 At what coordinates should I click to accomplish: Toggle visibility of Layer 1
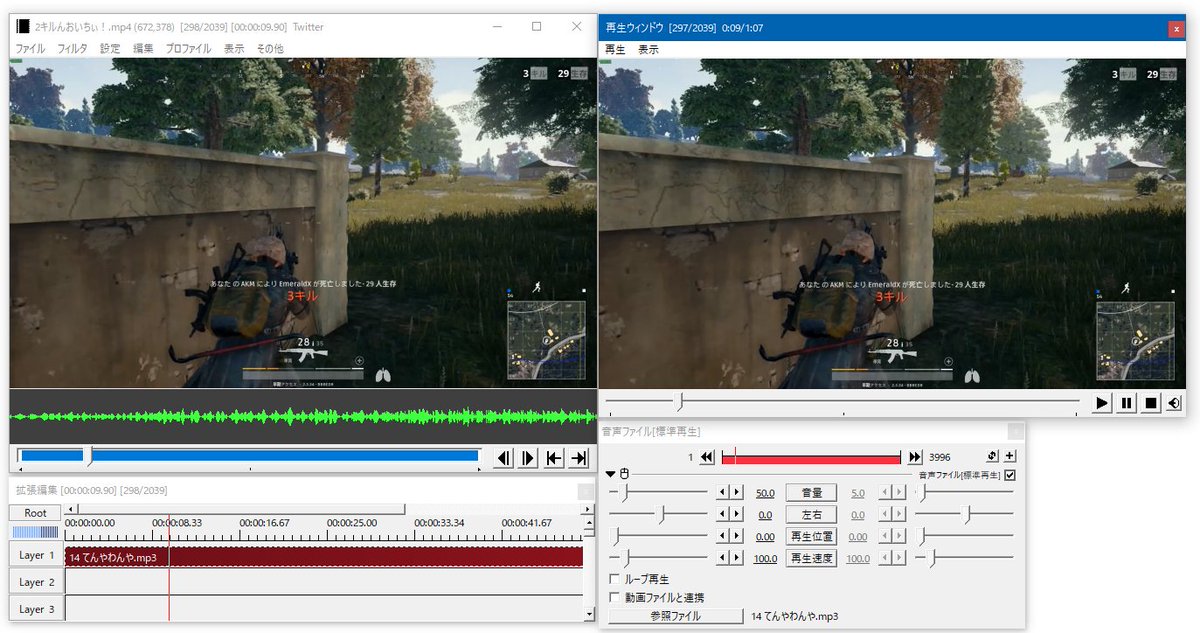(36, 555)
